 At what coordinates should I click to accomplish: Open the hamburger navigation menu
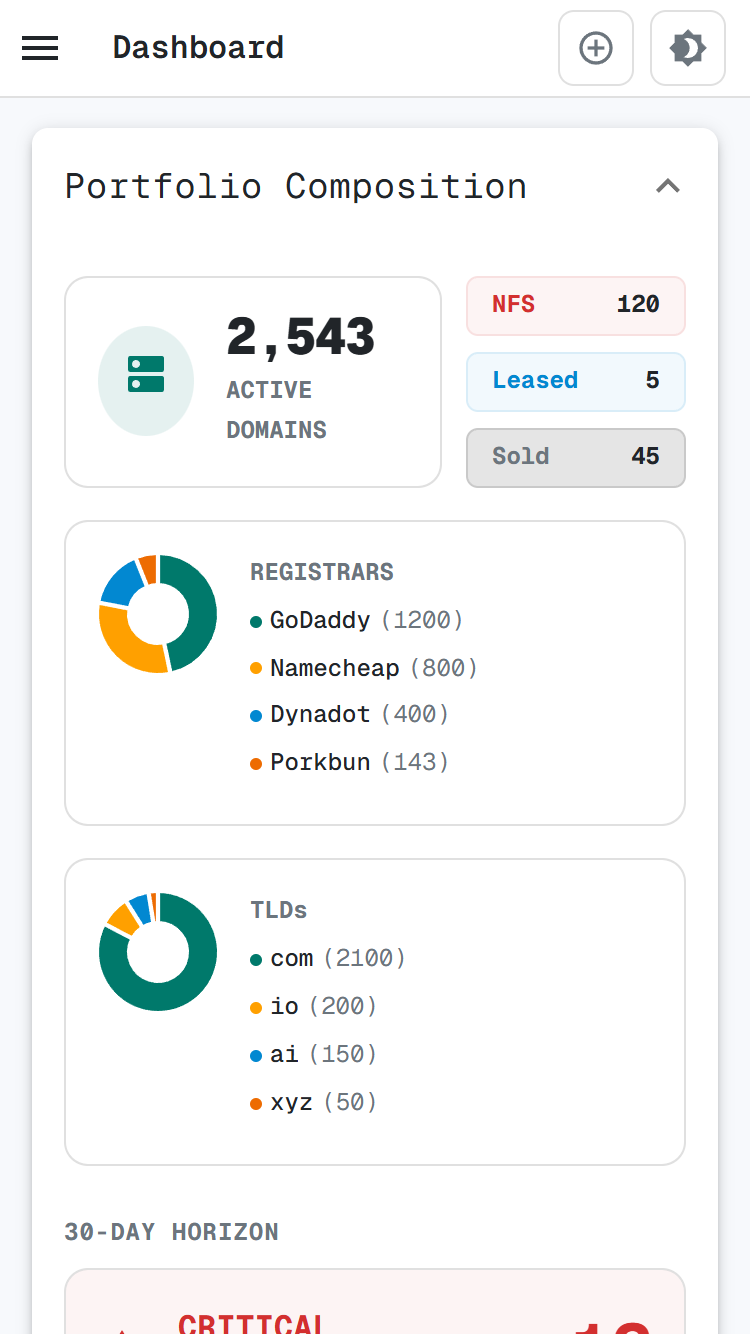(x=40, y=48)
